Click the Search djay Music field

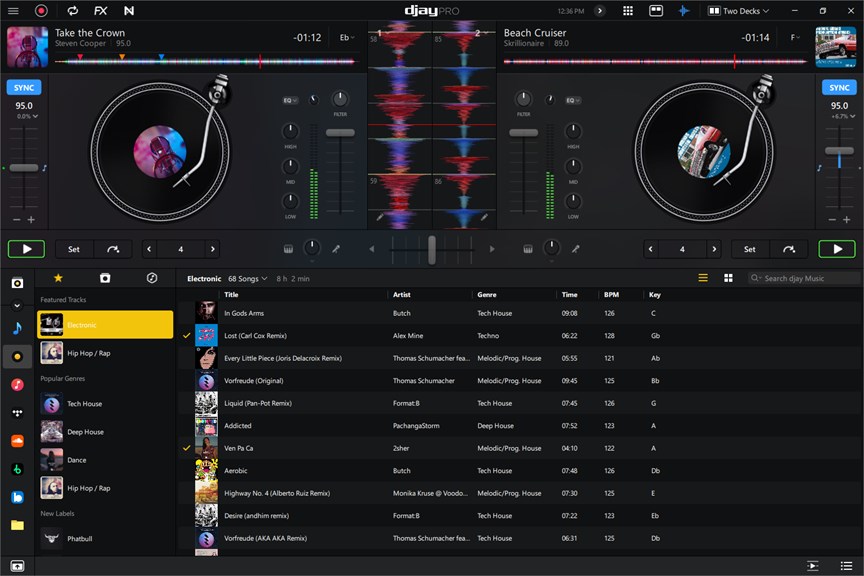803,278
